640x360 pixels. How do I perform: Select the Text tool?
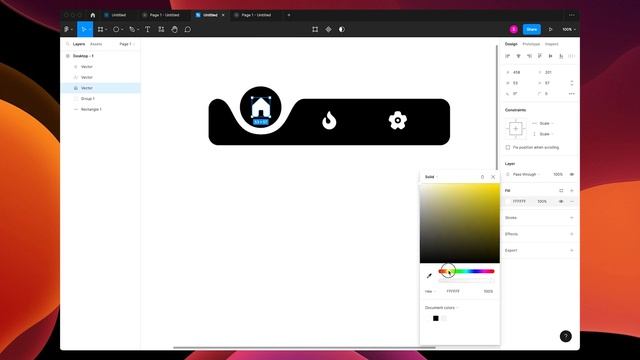point(147,29)
